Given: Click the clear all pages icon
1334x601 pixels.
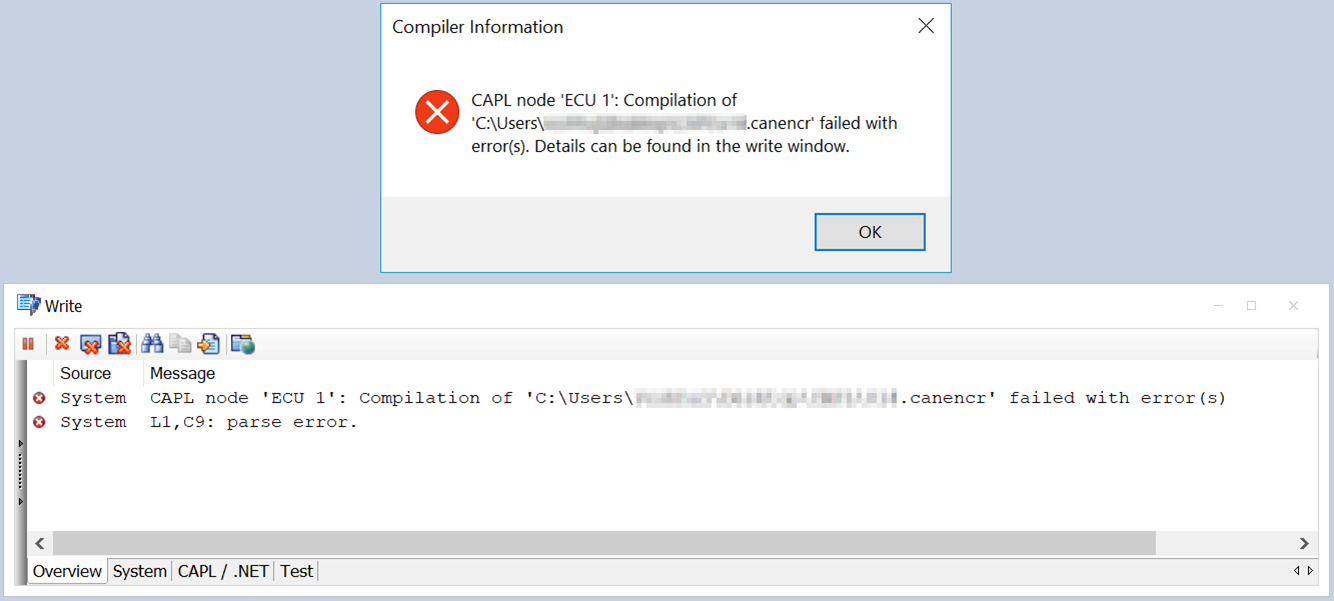Looking at the screenshot, I should pyautogui.click(x=120, y=344).
